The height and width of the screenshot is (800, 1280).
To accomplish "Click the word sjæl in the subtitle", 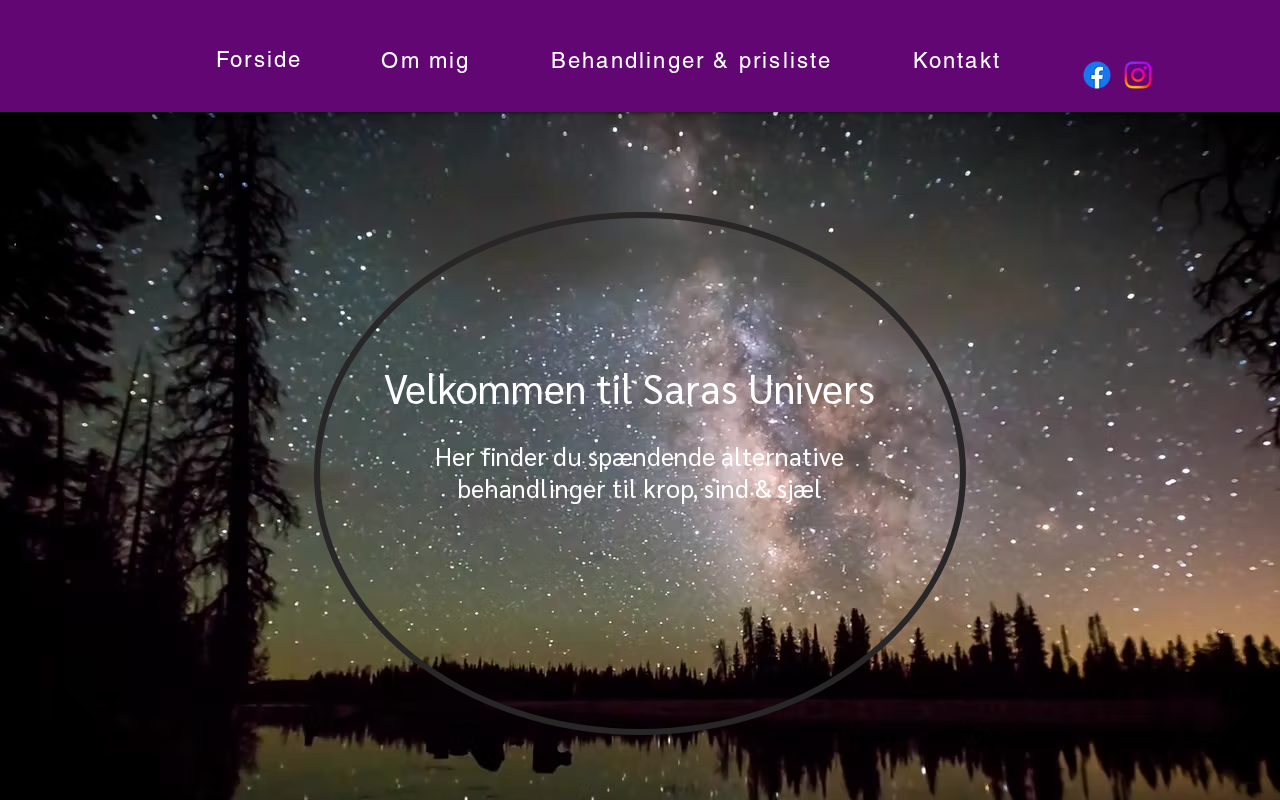I will coord(798,490).
